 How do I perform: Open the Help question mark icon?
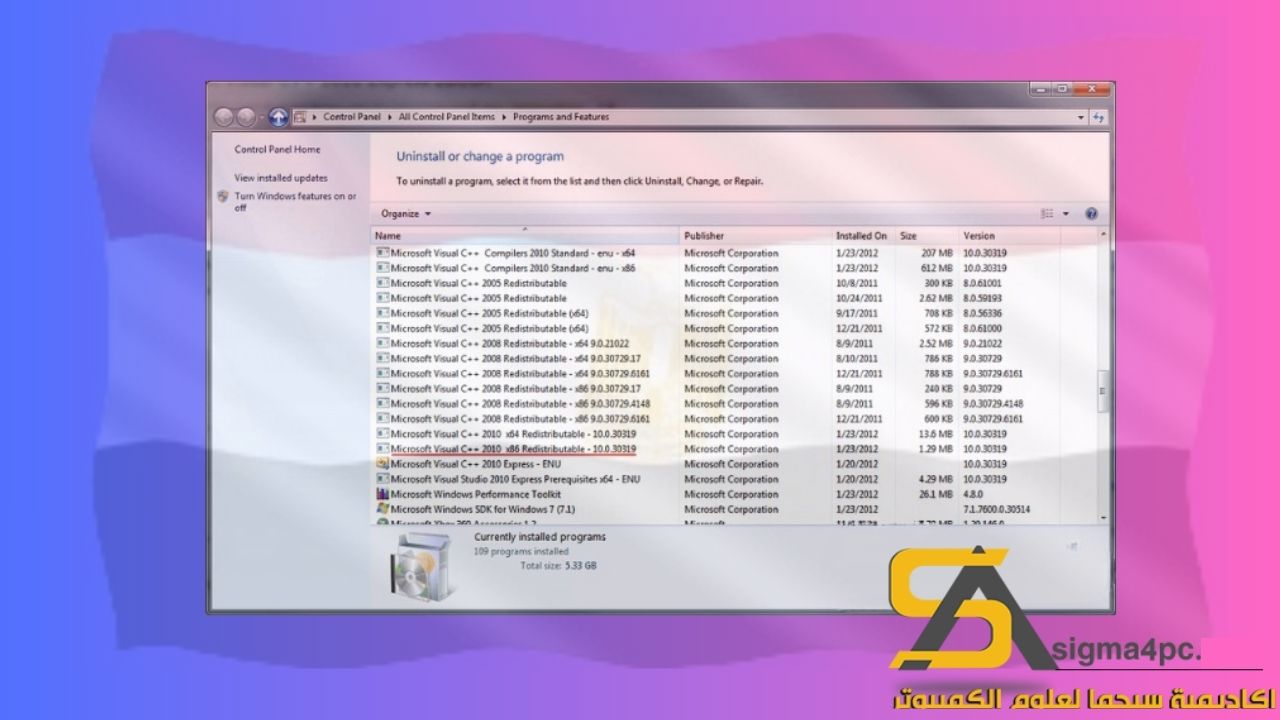click(1091, 214)
